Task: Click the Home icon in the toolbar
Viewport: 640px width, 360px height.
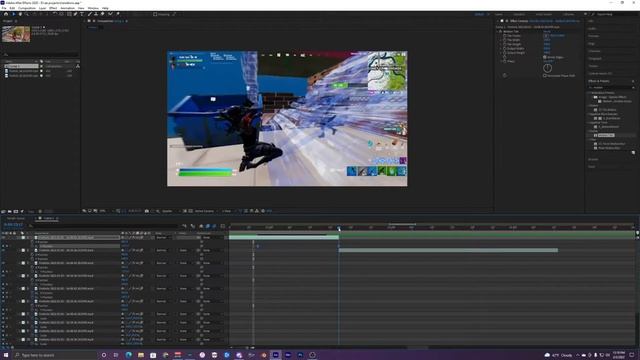Action: click(6, 14)
